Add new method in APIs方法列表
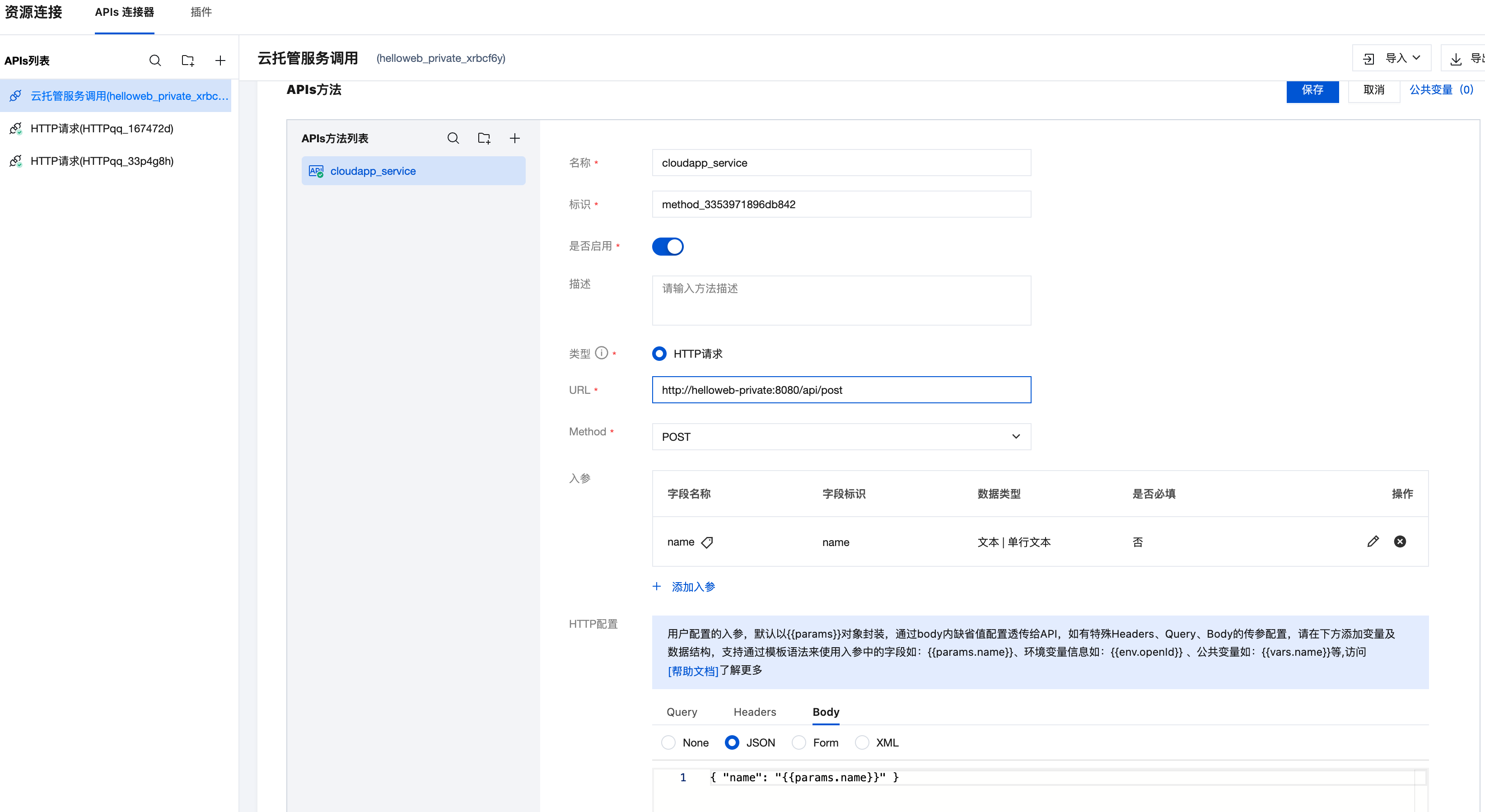 pos(515,138)
